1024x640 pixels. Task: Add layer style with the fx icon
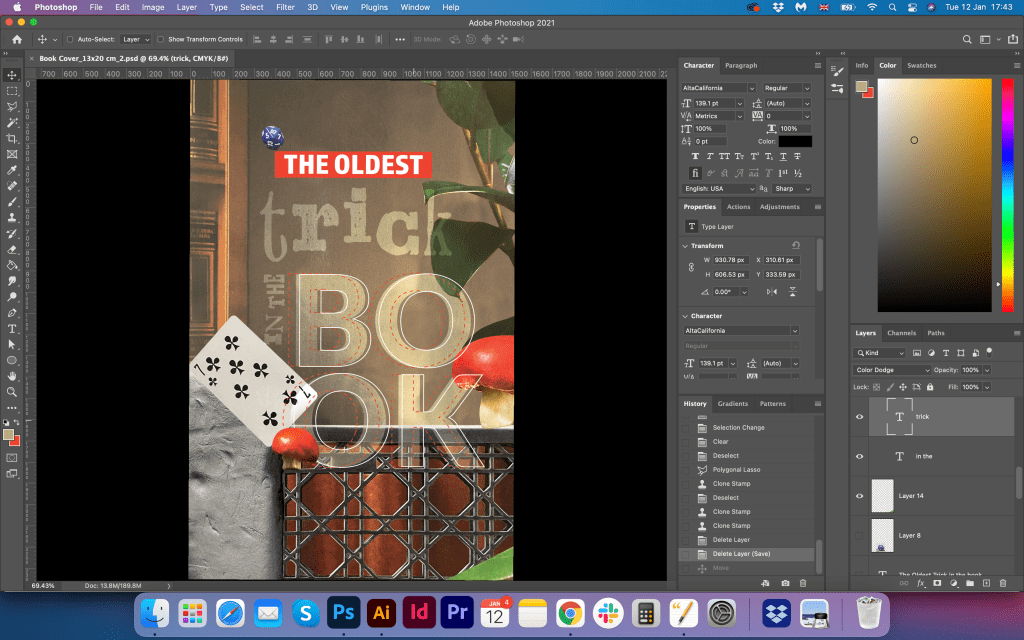coord(920,582)
